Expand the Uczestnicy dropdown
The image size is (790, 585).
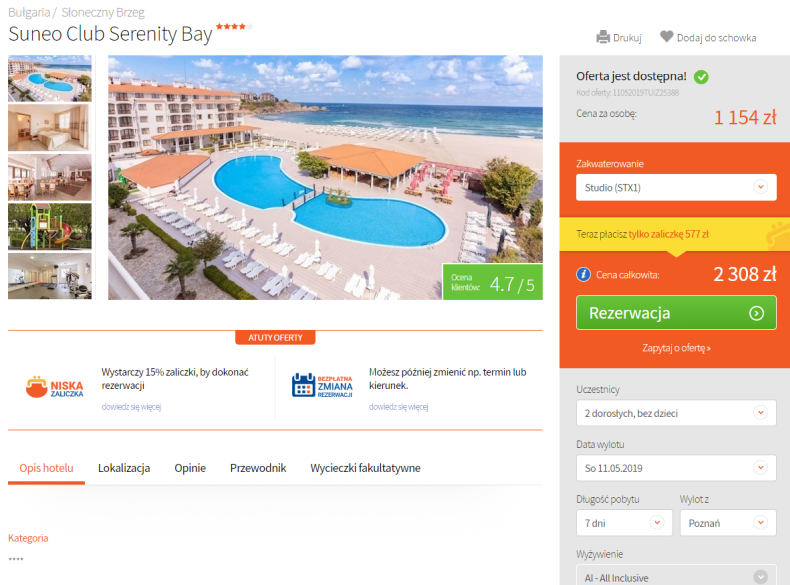[676, 413]
